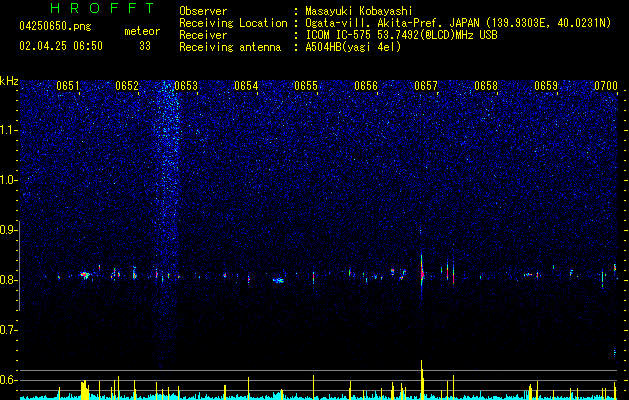This screenshot has width=629, height=400.
Task: Click the filename 04250650.png
Action: (x=55, y=27)
